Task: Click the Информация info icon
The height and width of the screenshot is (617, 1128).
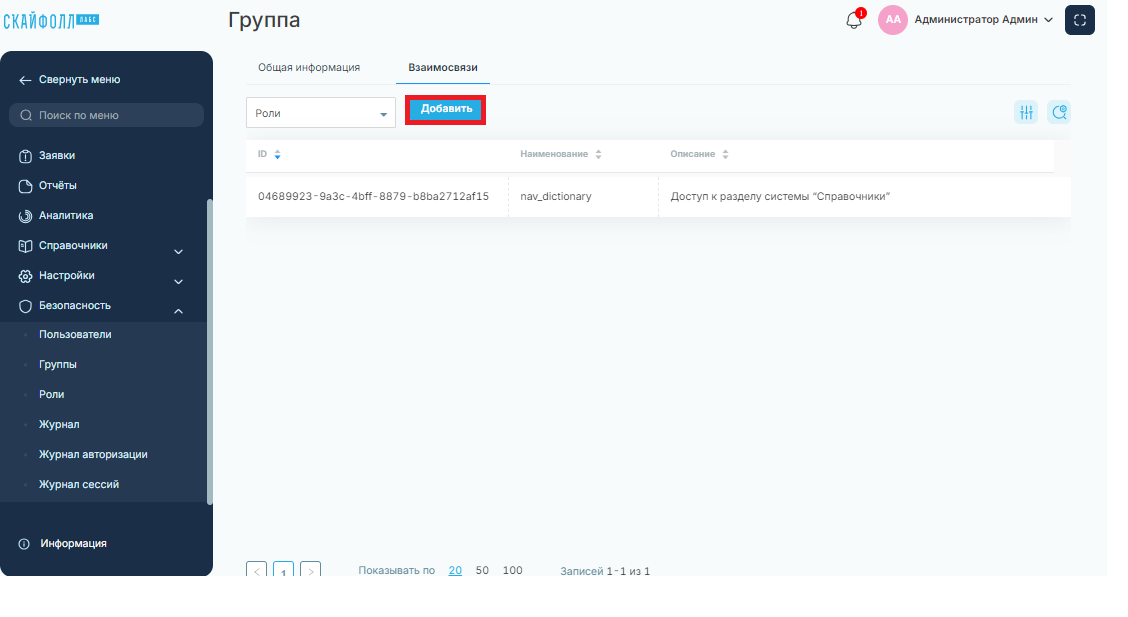Action: 24,544
